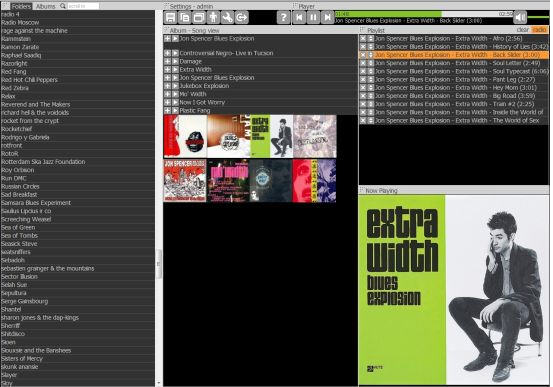
Task: Open the help question mark icon
Action: pyautogui.click(x=283, y=17)
